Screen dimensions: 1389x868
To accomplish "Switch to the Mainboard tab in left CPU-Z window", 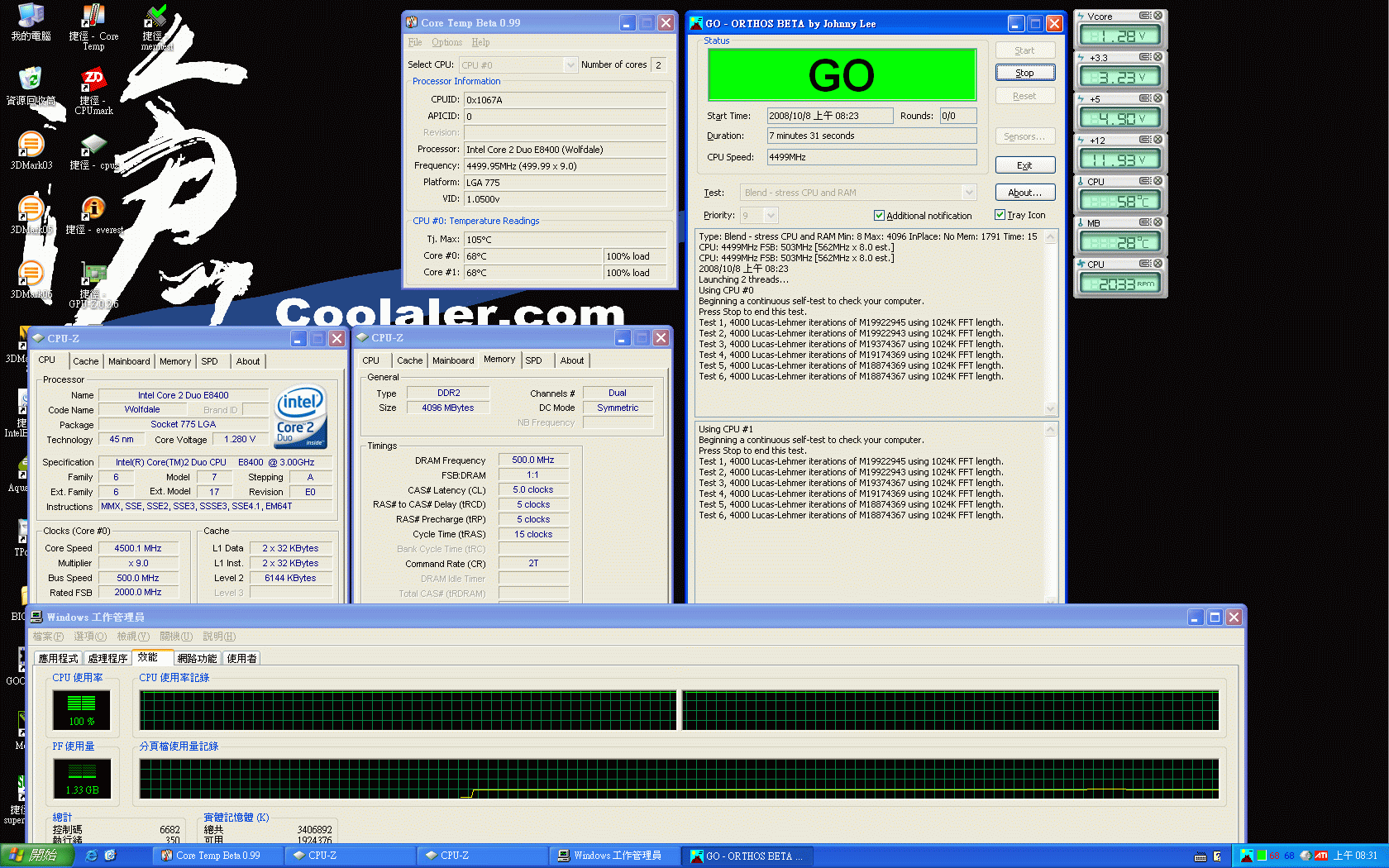I will coord(129,361).
